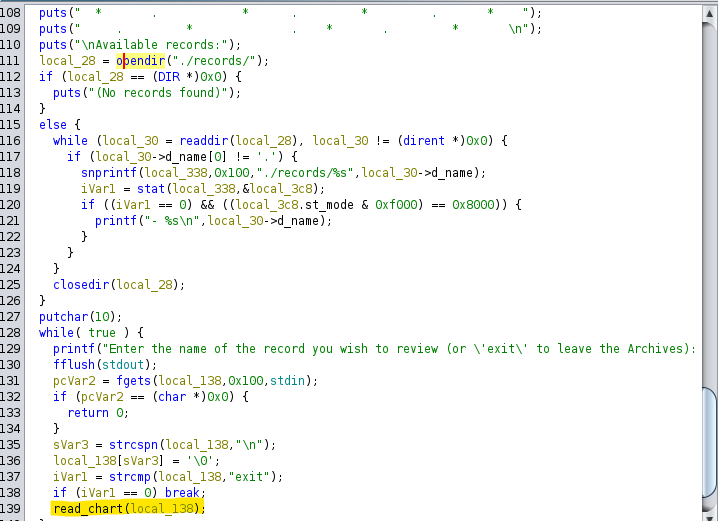Click fgets on line 131

click(133, 381)
